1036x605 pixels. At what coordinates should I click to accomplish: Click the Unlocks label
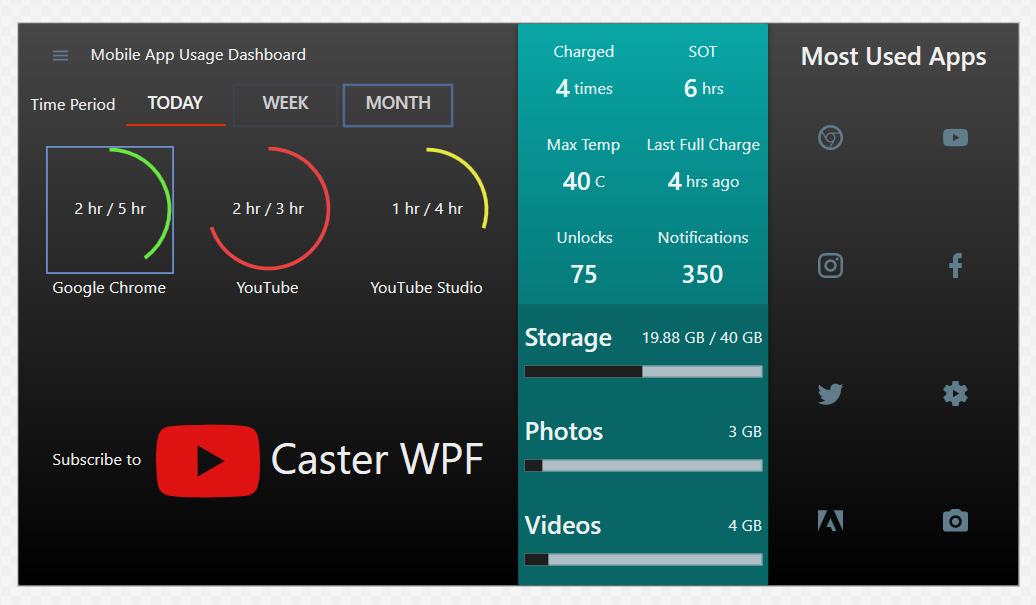pyautogui.click(x=584, y=238)
